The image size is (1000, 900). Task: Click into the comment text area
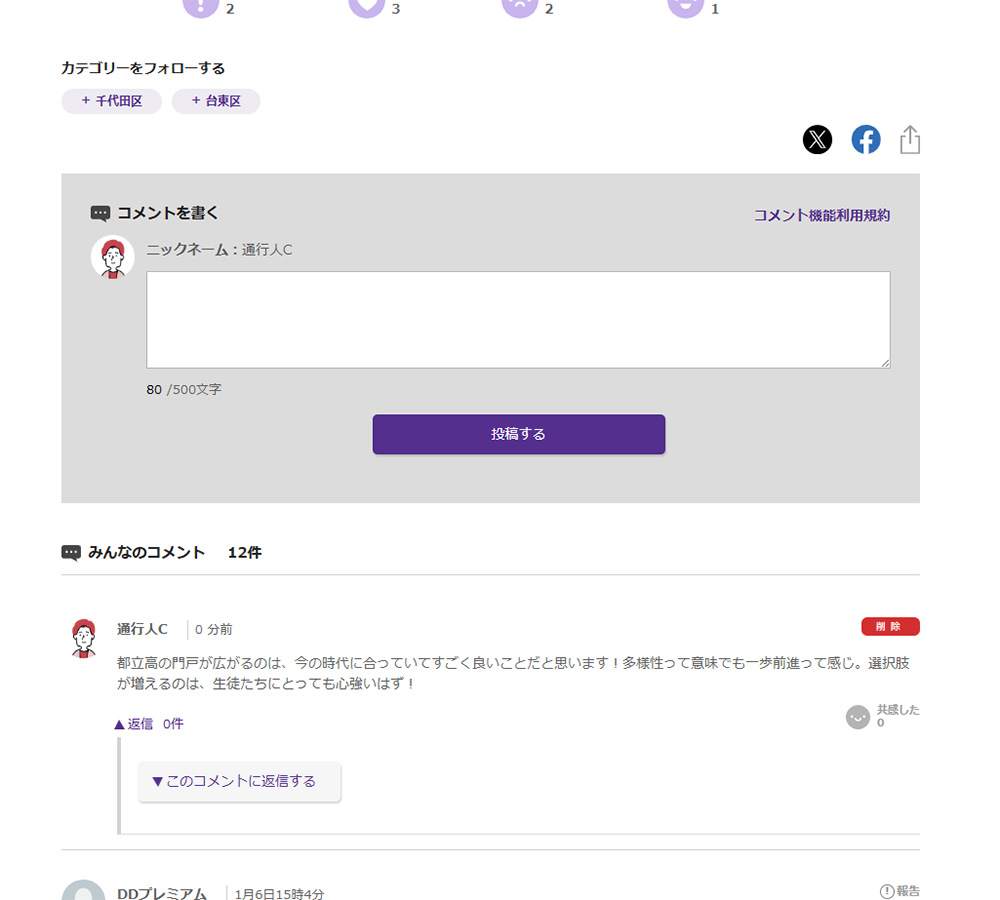coord(518,320)
